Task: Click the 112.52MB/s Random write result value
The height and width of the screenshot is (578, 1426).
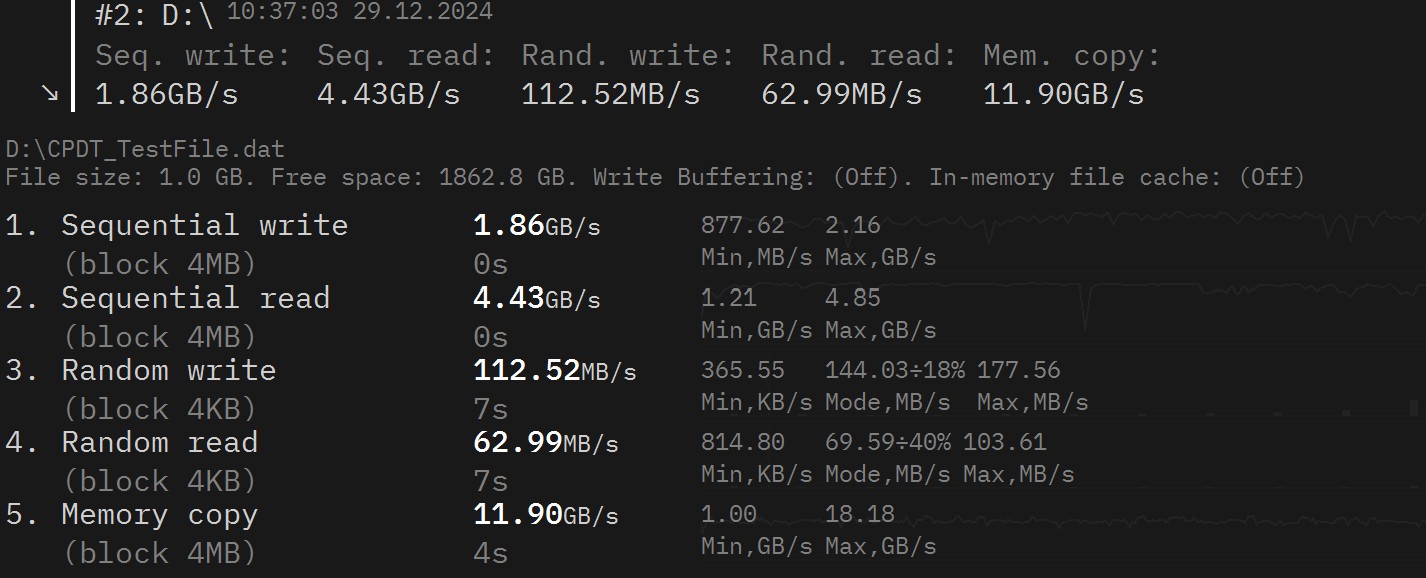Action: 554,371
